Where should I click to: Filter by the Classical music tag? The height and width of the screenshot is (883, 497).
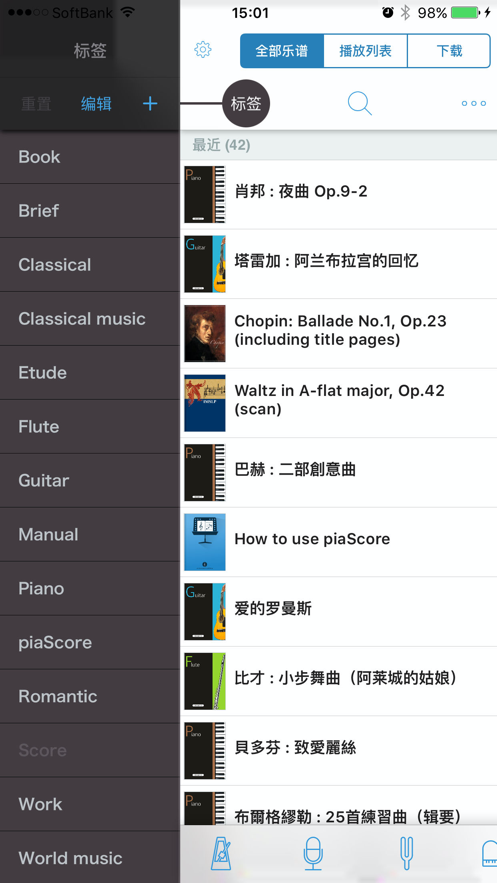point(90,319)
